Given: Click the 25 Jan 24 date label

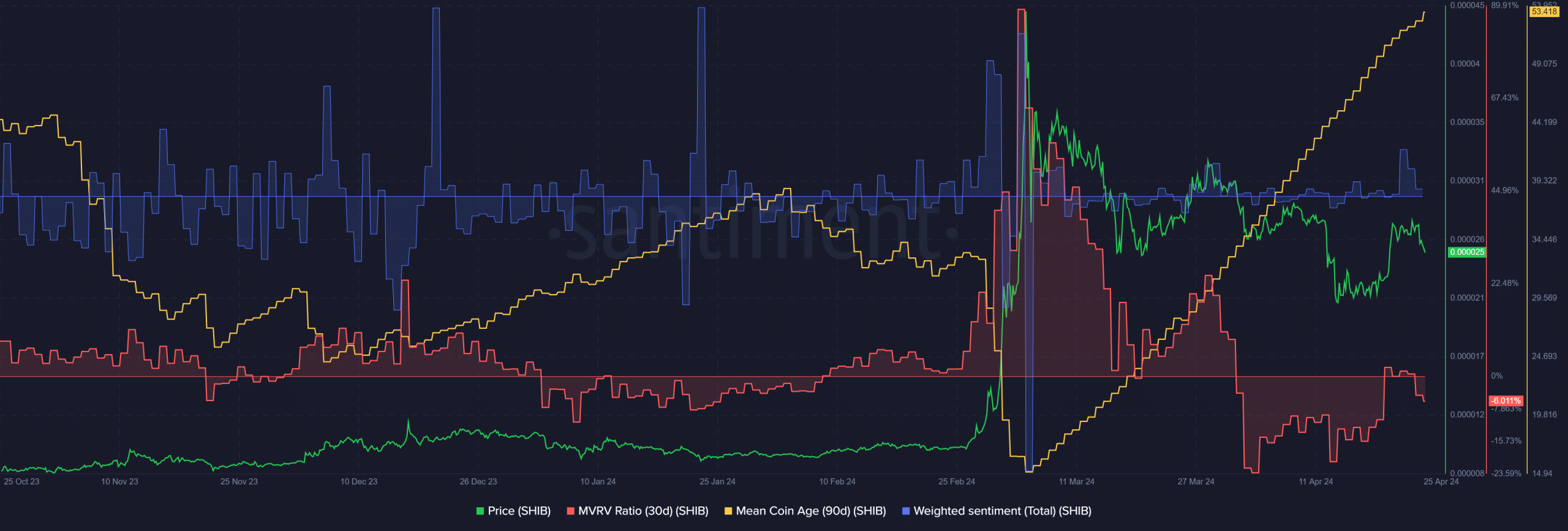Looking at the screenshot, I should pyautogui.click(x=717, y=481).
